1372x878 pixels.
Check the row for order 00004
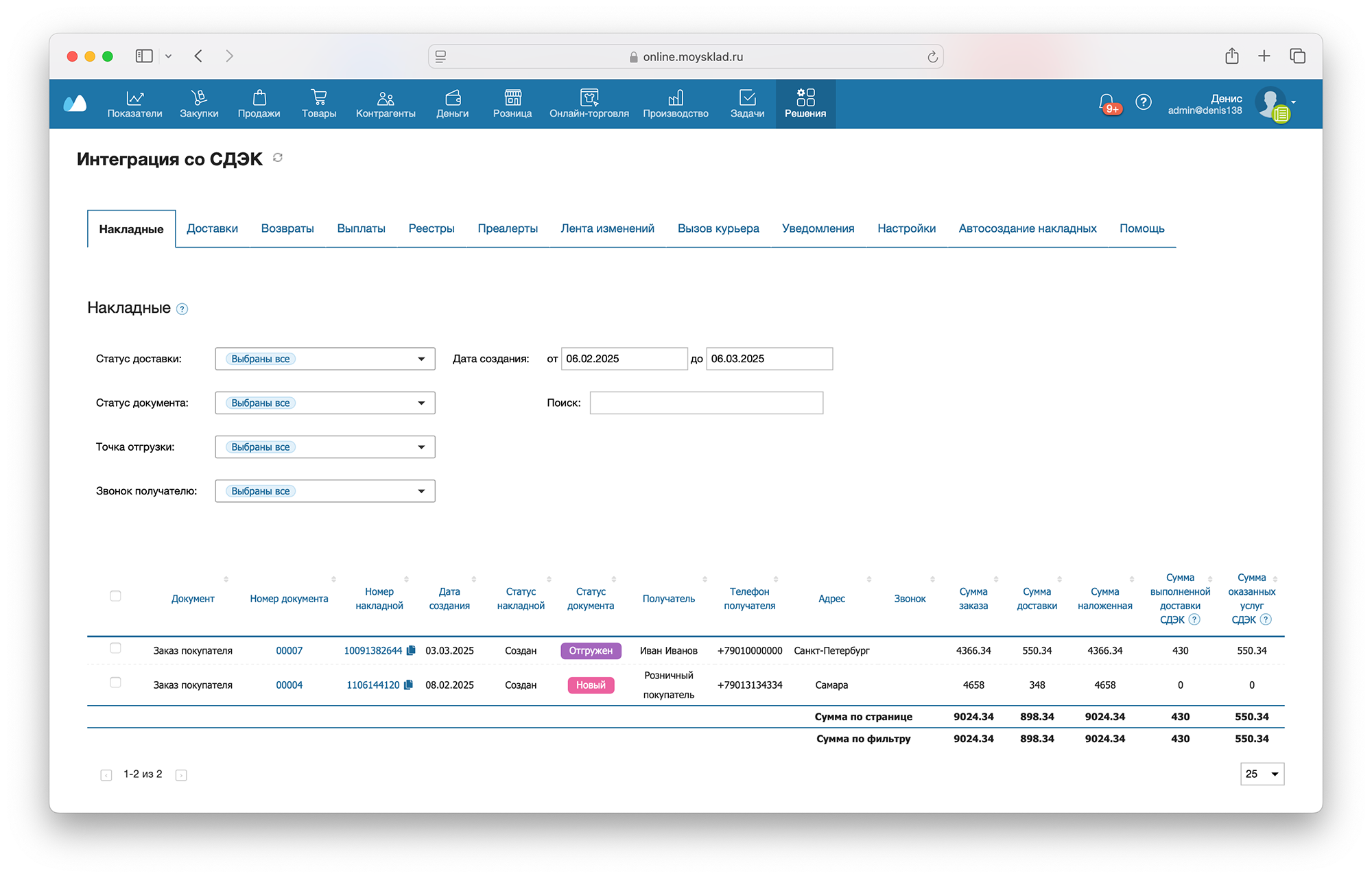coord(115,683)
